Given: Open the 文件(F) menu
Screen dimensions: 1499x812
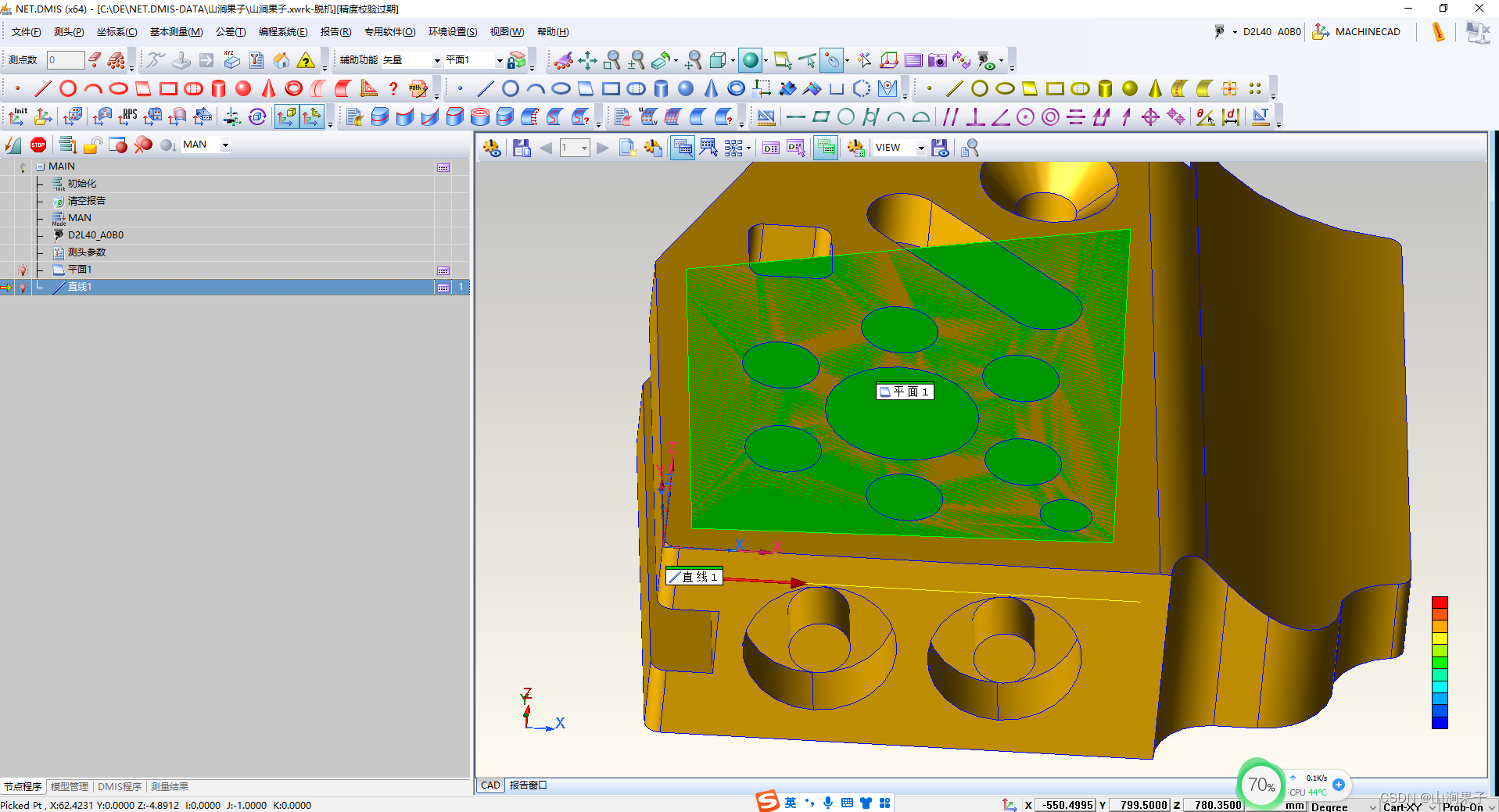Looking at the screenshot, I should [26, 32].
